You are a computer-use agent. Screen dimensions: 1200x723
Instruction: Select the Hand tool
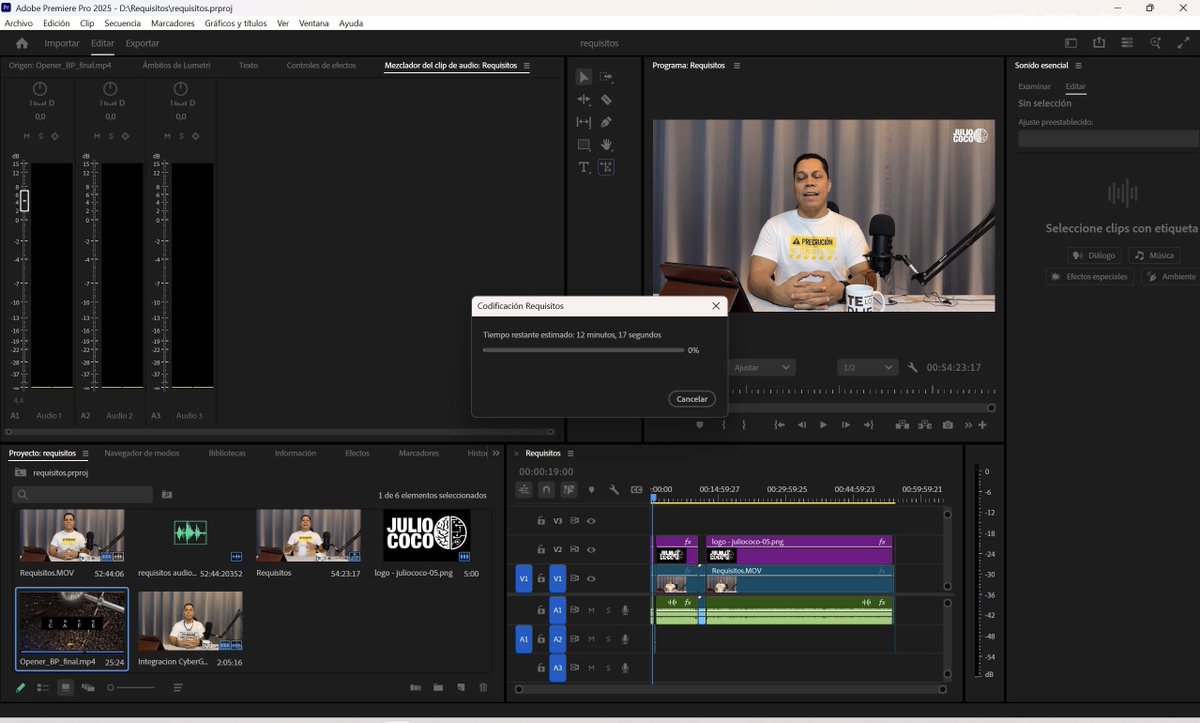point(606,145)
